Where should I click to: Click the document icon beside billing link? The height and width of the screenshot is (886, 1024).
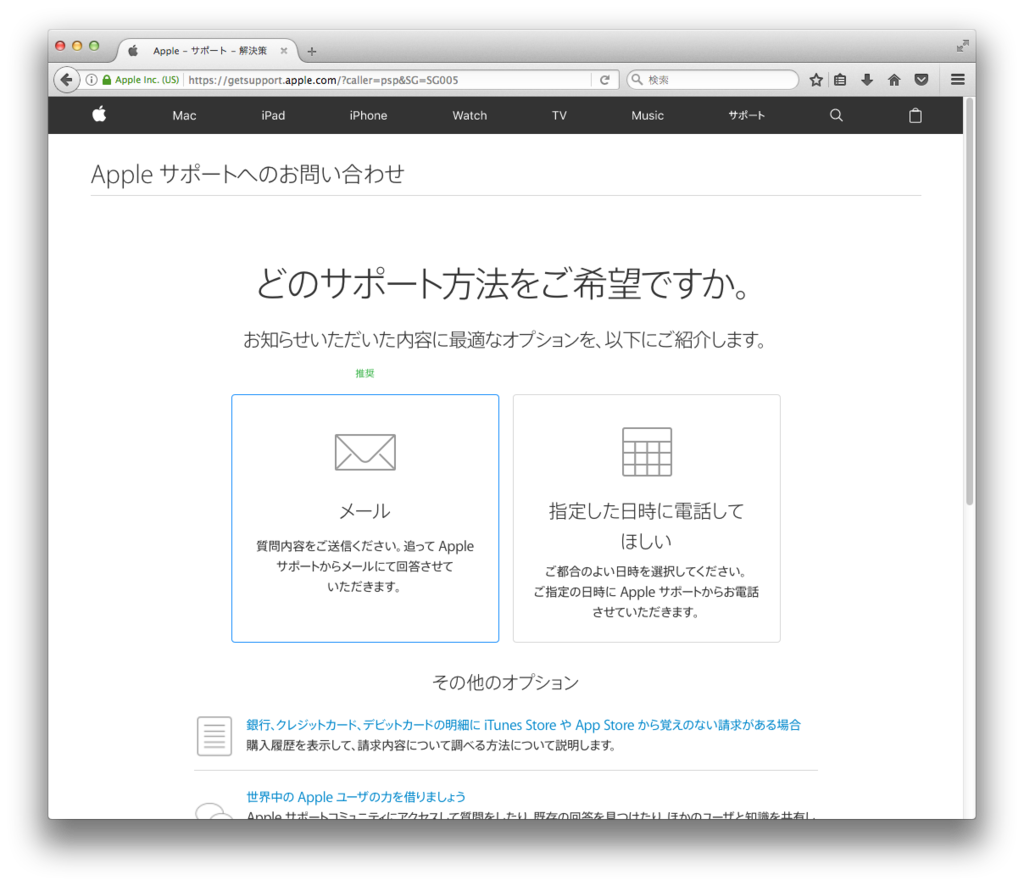(214, 736)
